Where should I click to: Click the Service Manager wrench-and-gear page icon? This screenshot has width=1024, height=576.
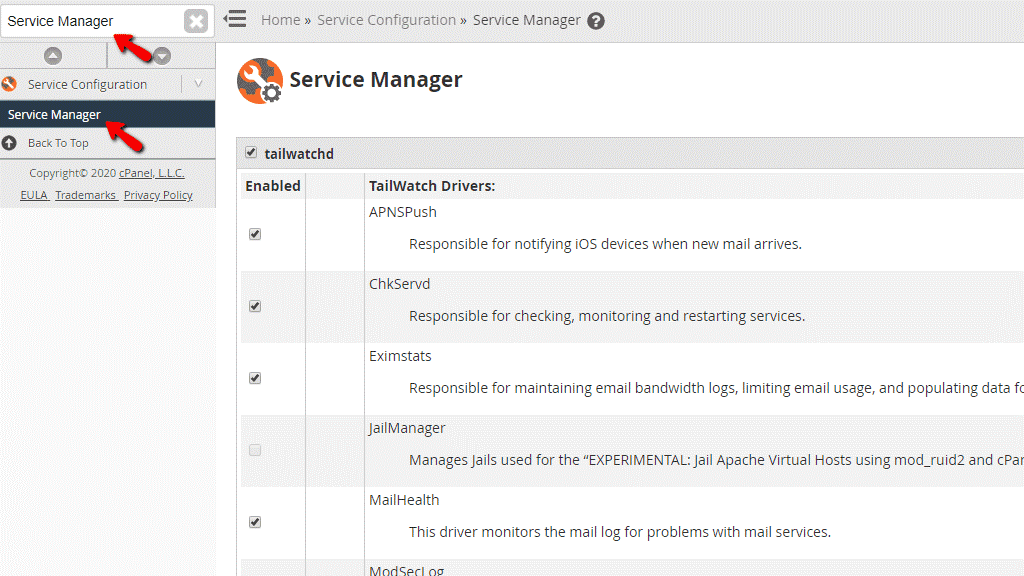(x=259, y=80)
